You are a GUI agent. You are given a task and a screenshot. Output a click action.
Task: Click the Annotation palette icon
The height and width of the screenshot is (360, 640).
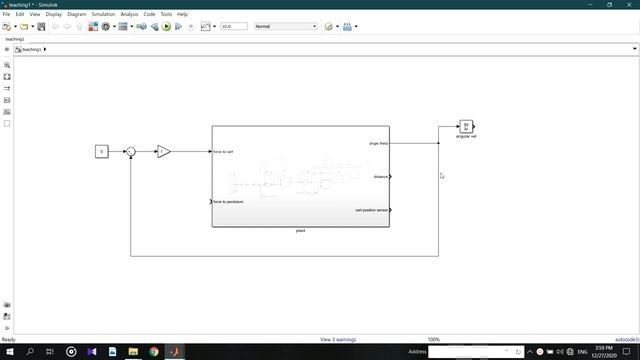7,100
